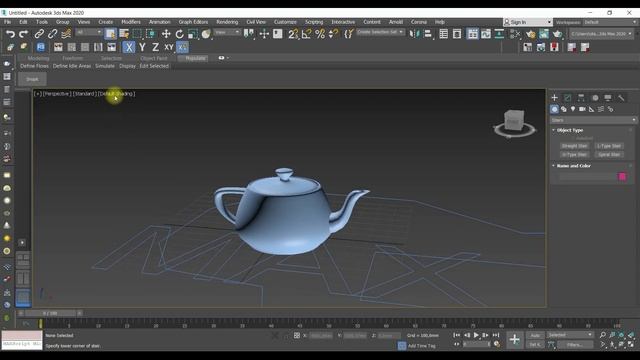Enable the Percent Snap icon

pos(320,34)
